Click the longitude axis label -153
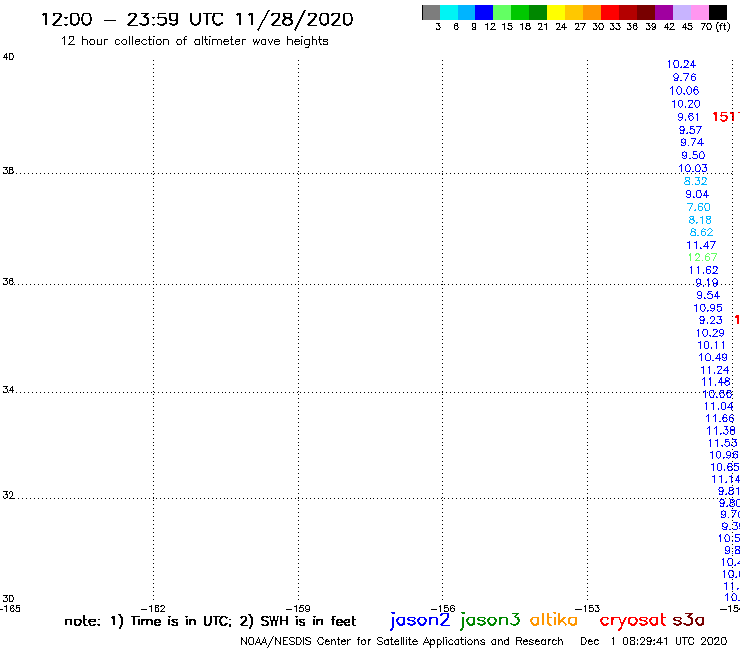The height and width of the screenshot is (650, 740). click(x=588, y=609)
